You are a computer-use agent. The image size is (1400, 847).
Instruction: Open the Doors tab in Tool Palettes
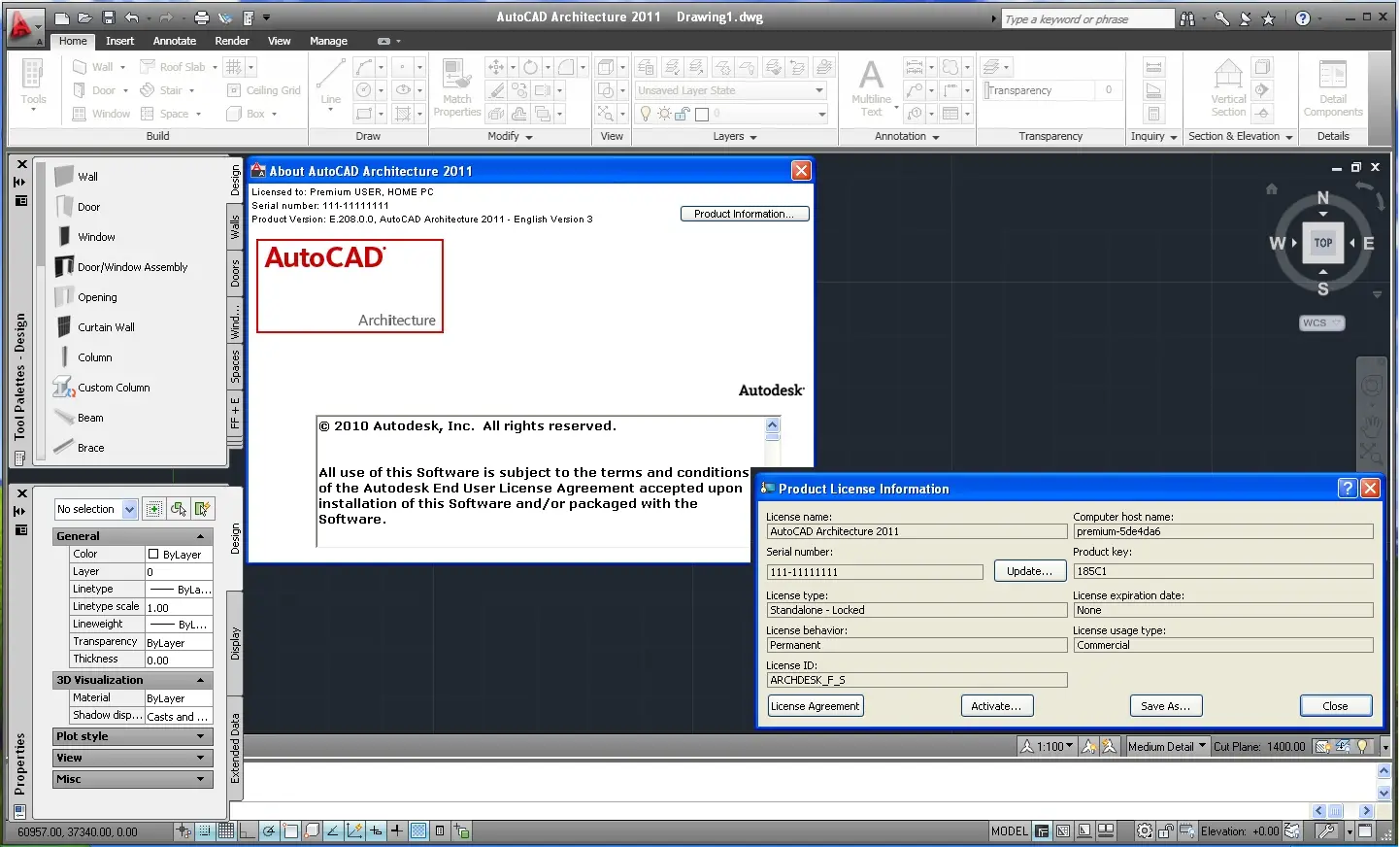(x=235, y=274)
